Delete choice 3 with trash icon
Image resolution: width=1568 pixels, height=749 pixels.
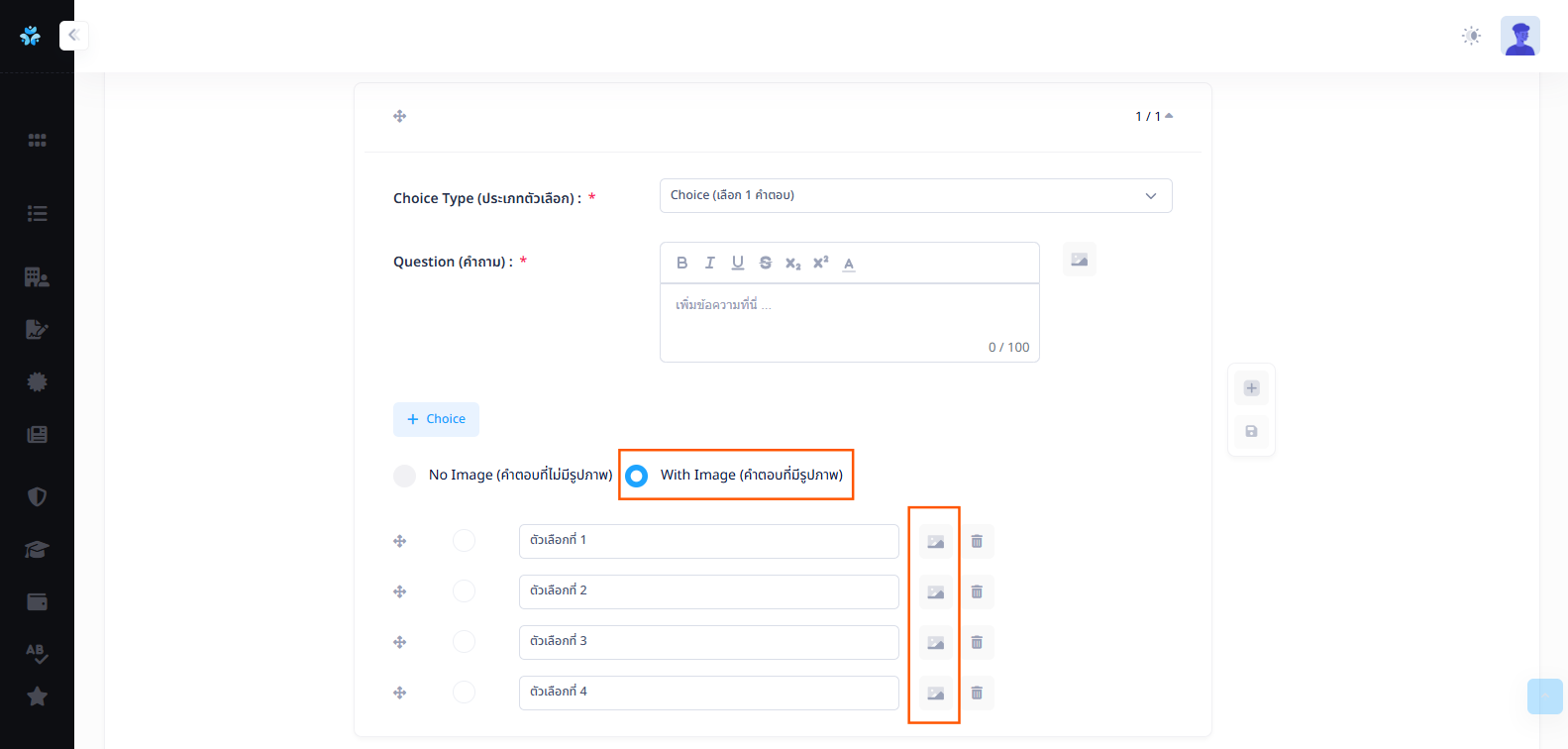coord(977,642)
